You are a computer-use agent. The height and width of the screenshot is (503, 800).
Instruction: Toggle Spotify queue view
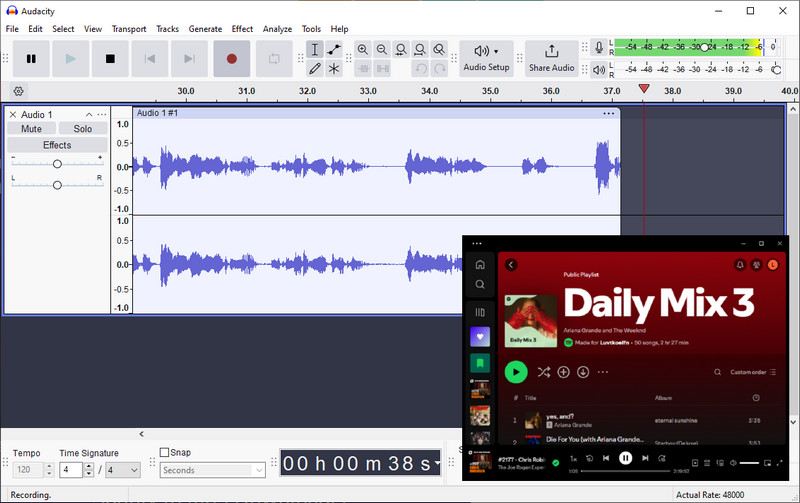pyautogui.click(x=707, y=463)
